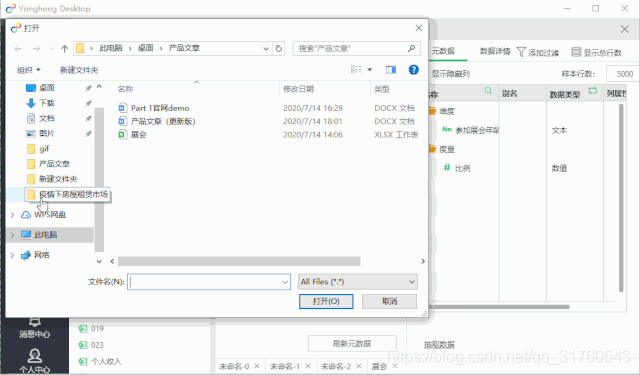Image resolution: width=640 pixels, height=375 pixels.
Task: Open the file name history dropdown
Action: (285, 282)
